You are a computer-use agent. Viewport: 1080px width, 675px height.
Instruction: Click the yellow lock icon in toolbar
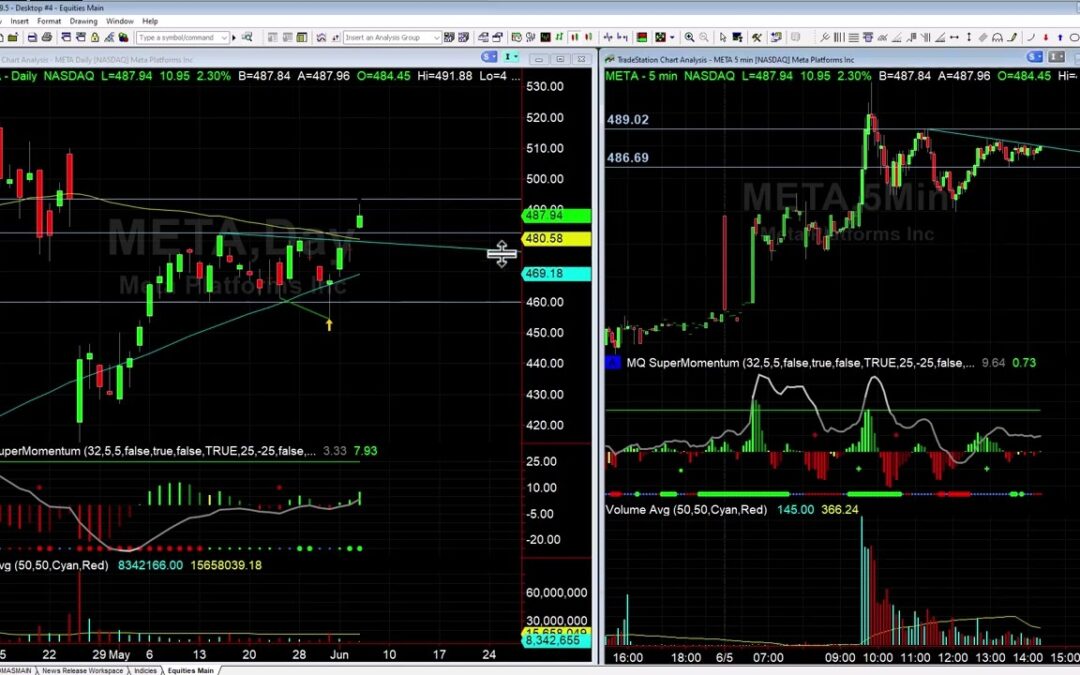click(94, 37)
